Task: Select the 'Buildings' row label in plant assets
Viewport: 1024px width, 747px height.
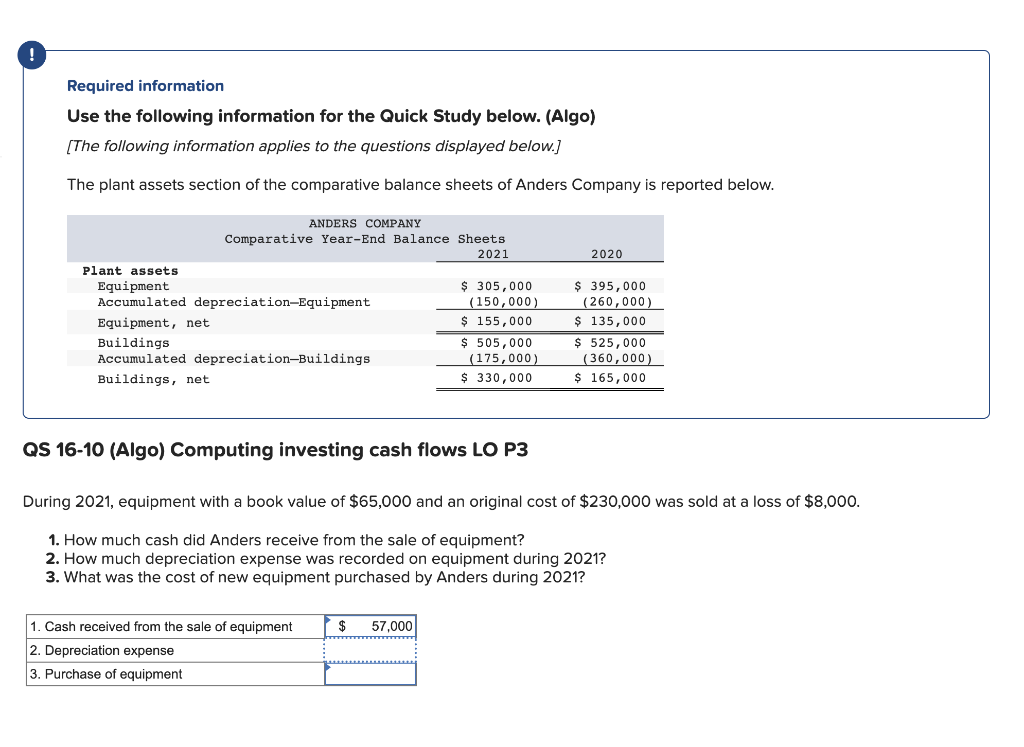Action: click(133, 343)
